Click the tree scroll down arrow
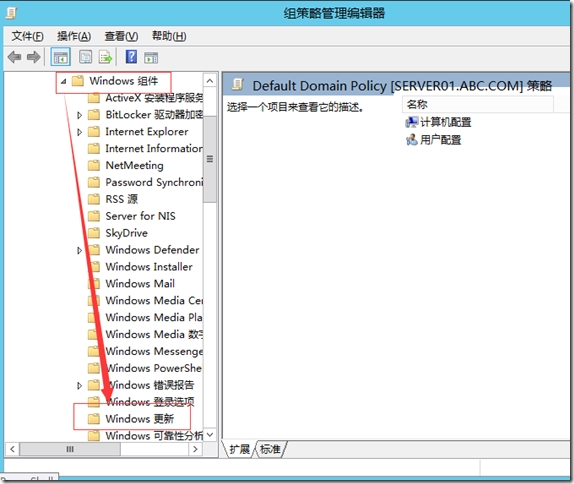574x484 pixels. pos(210,435)
